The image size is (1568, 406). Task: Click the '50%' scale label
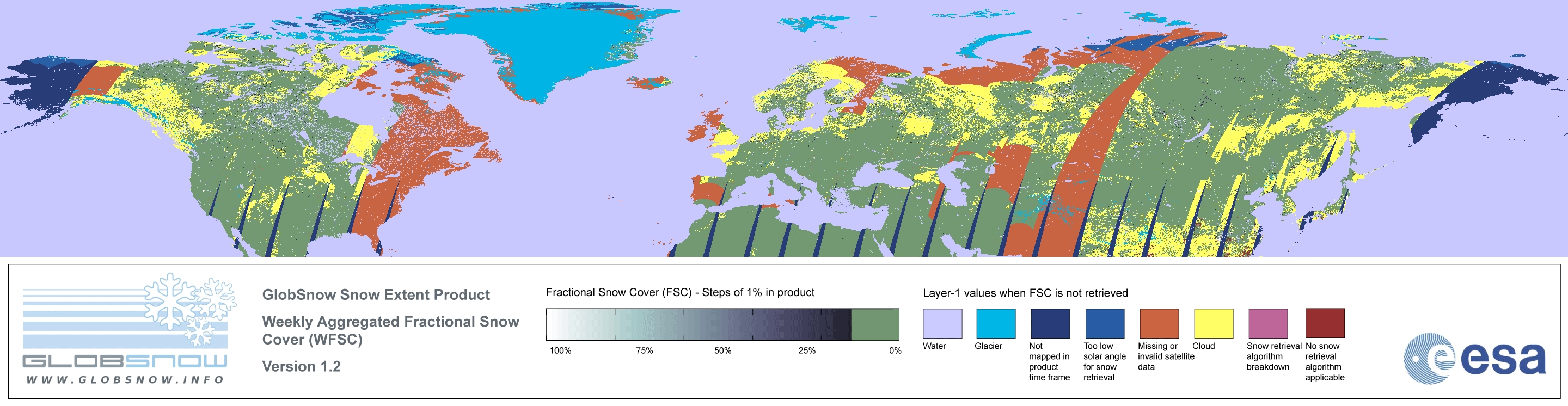(722, 350)
